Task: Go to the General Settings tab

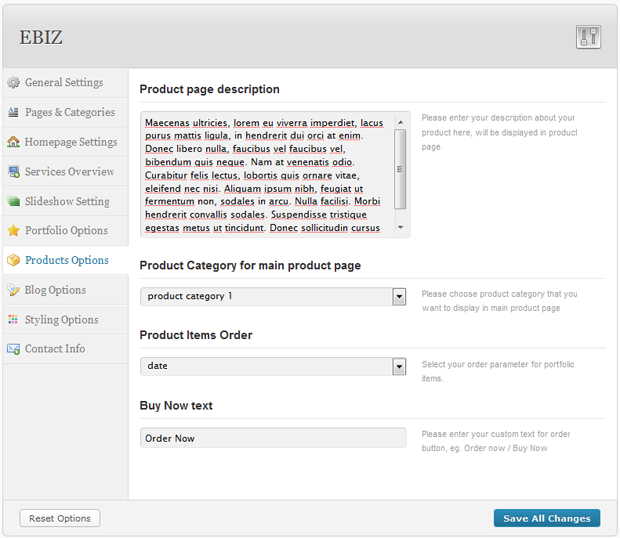Action: tap(63, 83)
